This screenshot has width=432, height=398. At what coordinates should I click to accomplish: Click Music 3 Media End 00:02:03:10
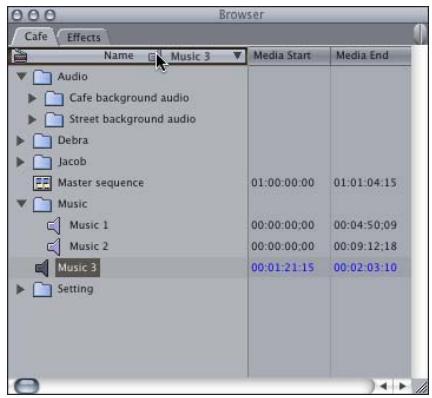click(x=365, y=268)
